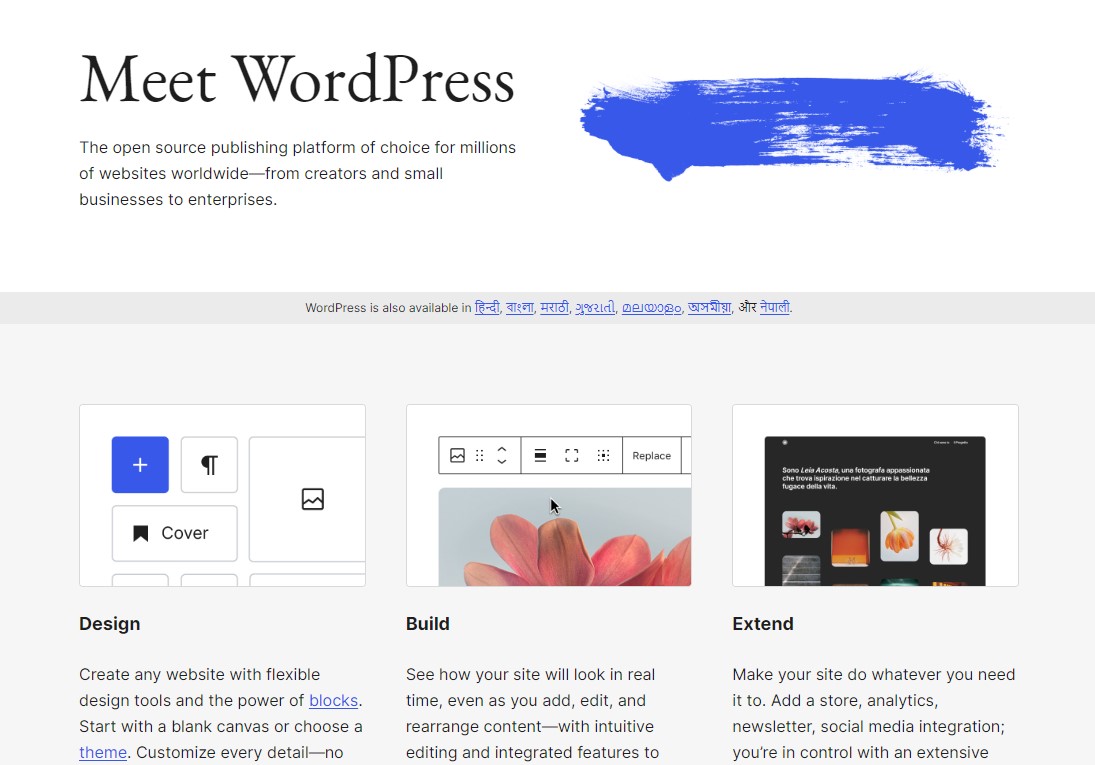Click the Cover block label

(185, 533)
